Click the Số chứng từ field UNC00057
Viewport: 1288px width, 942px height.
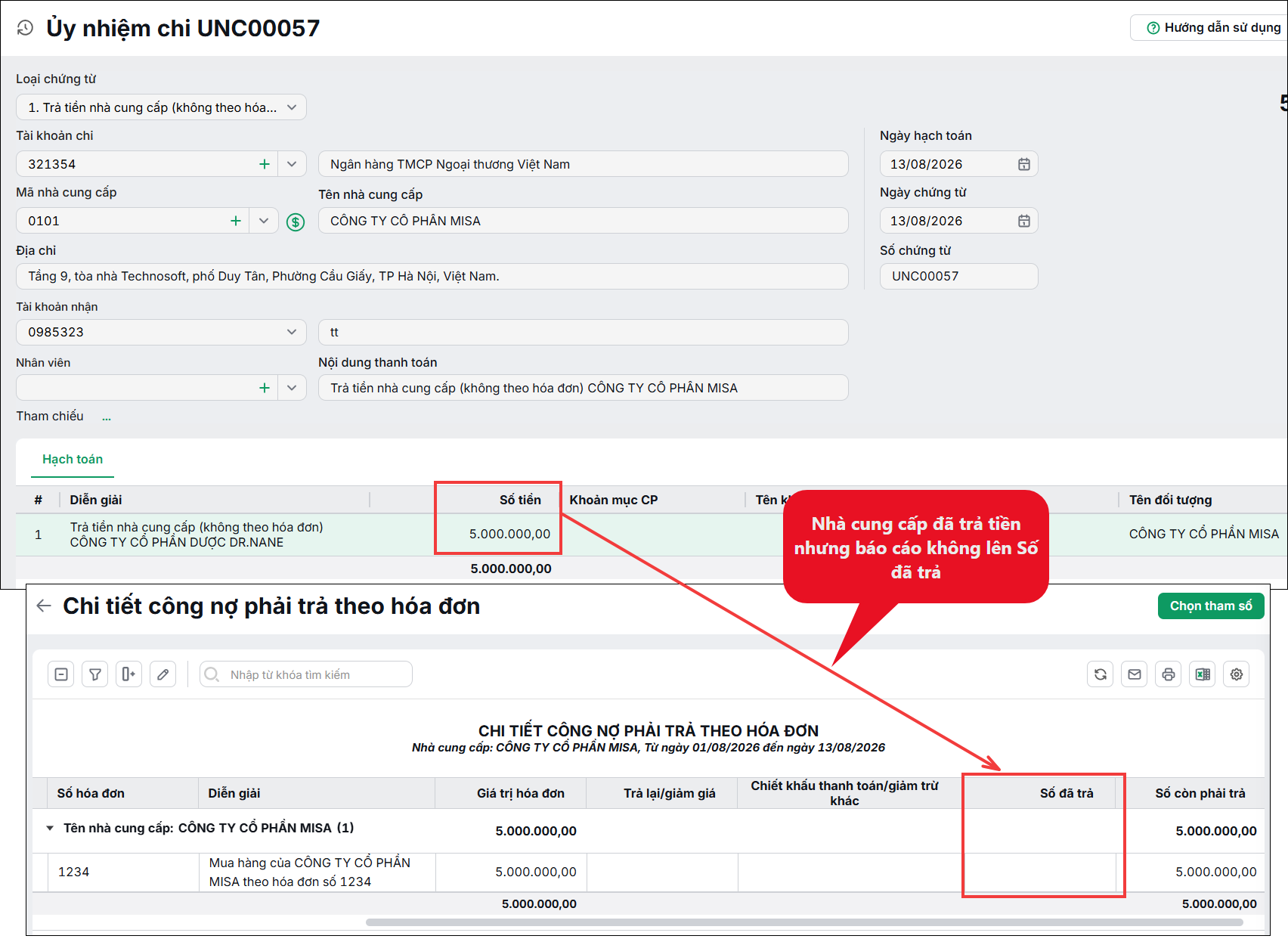pos(958,276)
